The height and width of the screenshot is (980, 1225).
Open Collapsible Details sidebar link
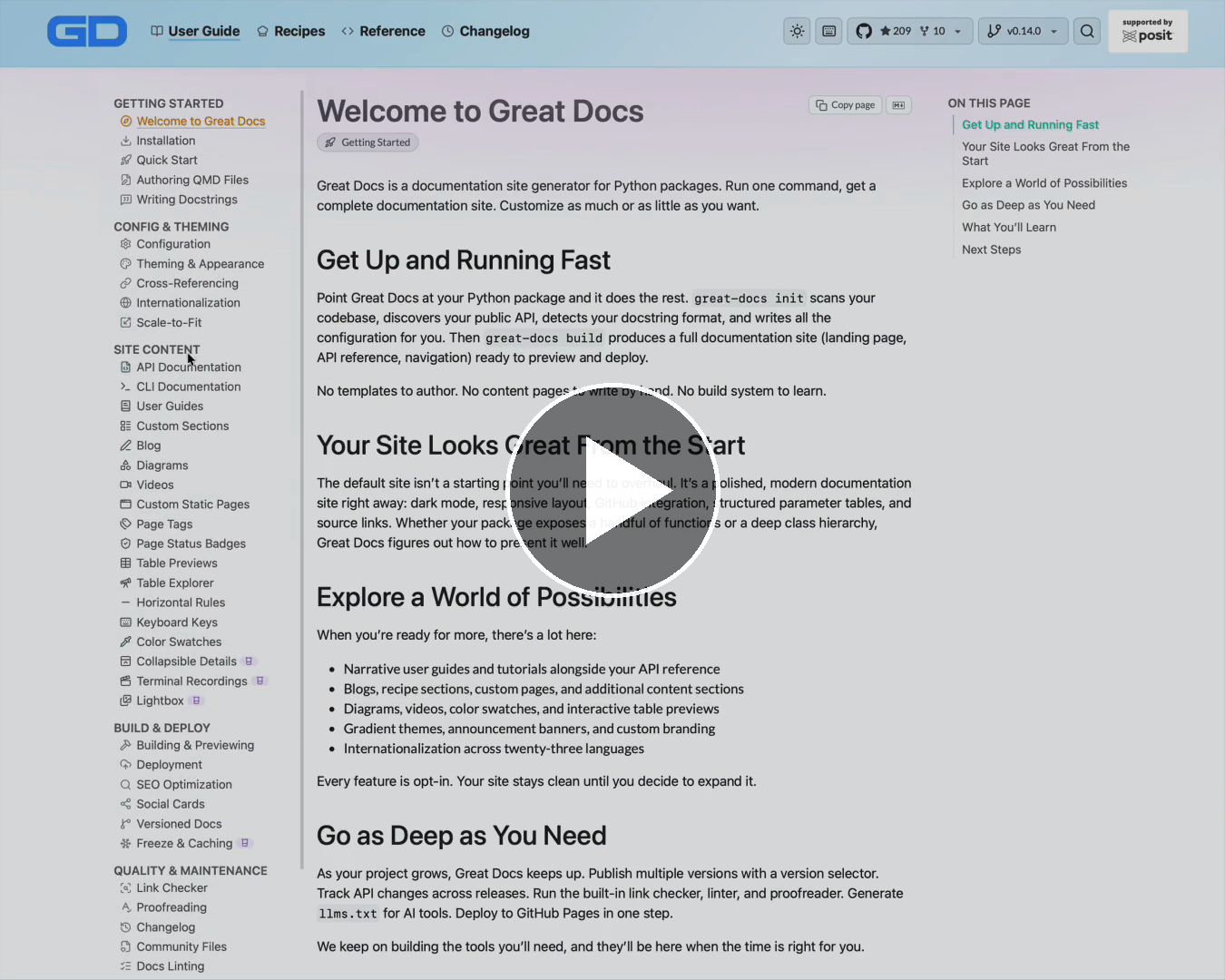[x=186, y=661]
